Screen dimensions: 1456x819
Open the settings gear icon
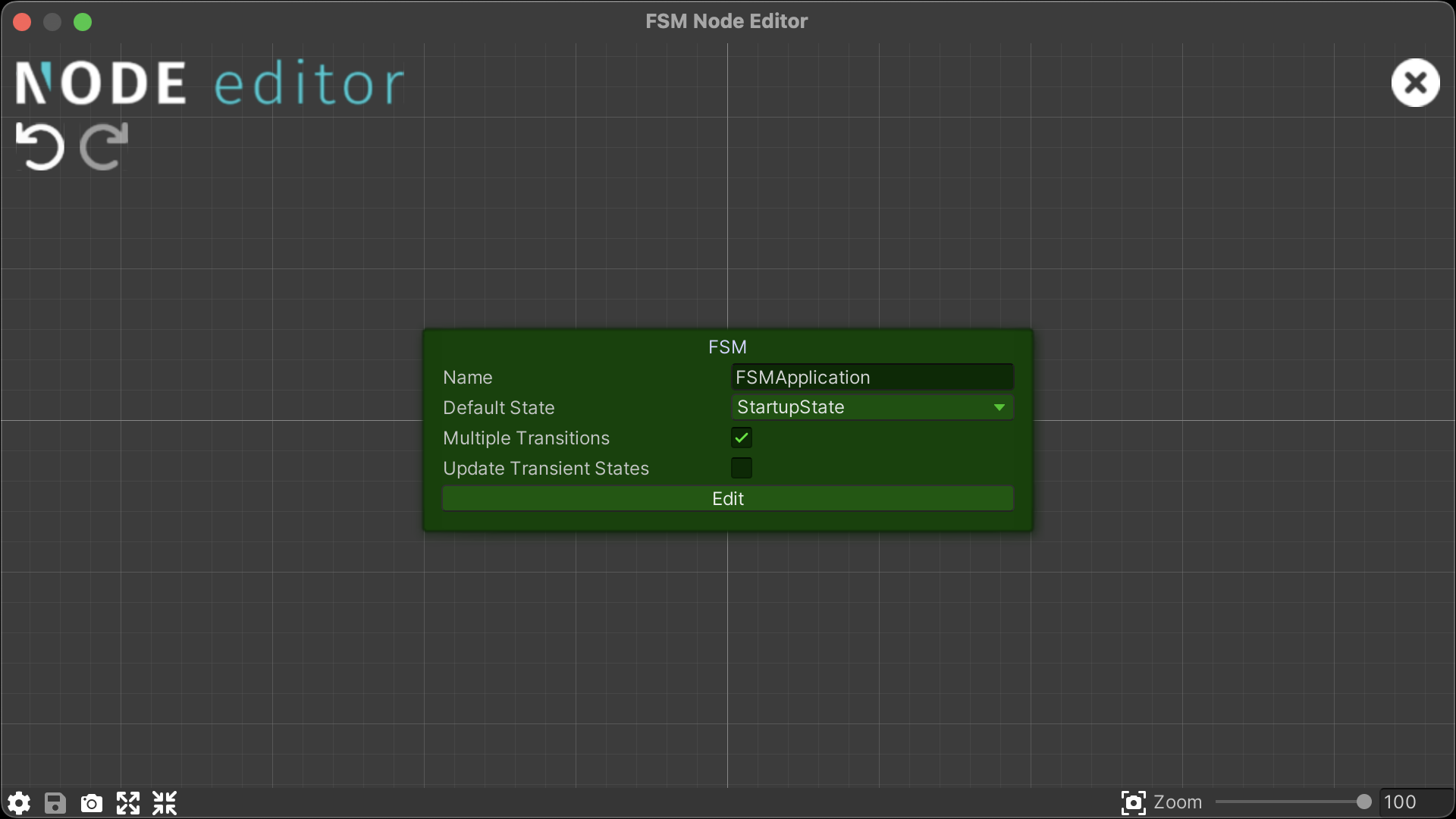18,803
